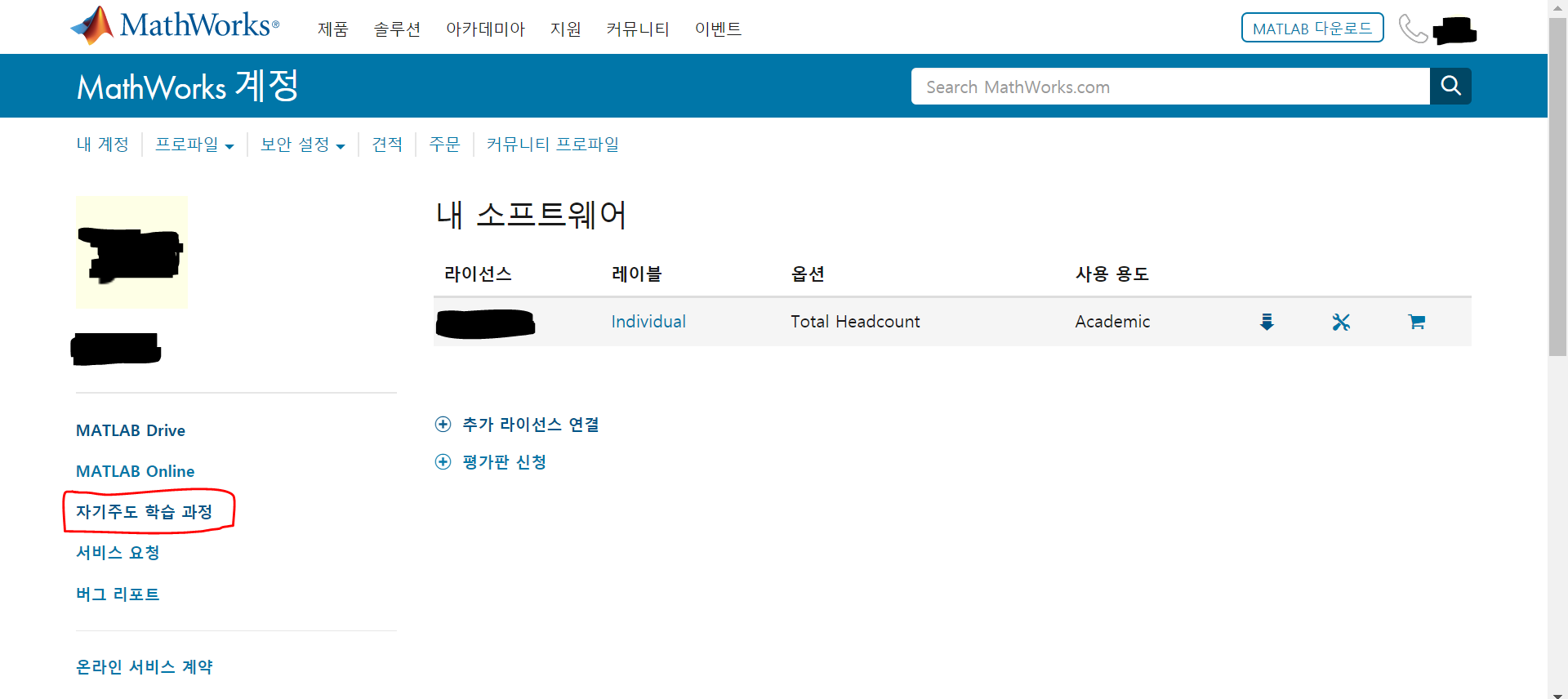The height and width of the screenshot is (699, 1568).
Task: Open 자기주도 학습 과정 link
Action: (x=145, y=512)
